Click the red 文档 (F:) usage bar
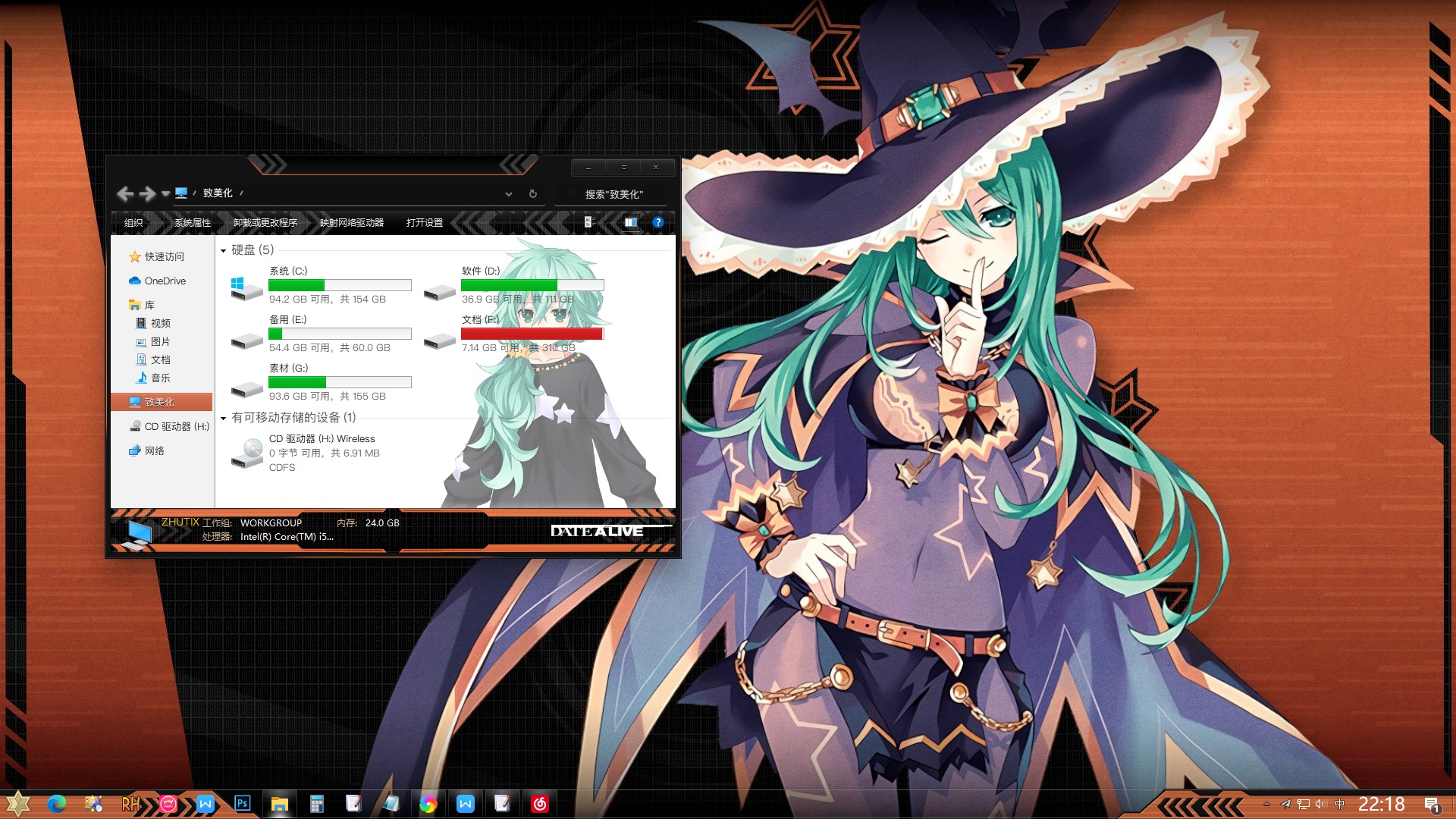This screenshot has width=1456, height=819. [532, 334]
